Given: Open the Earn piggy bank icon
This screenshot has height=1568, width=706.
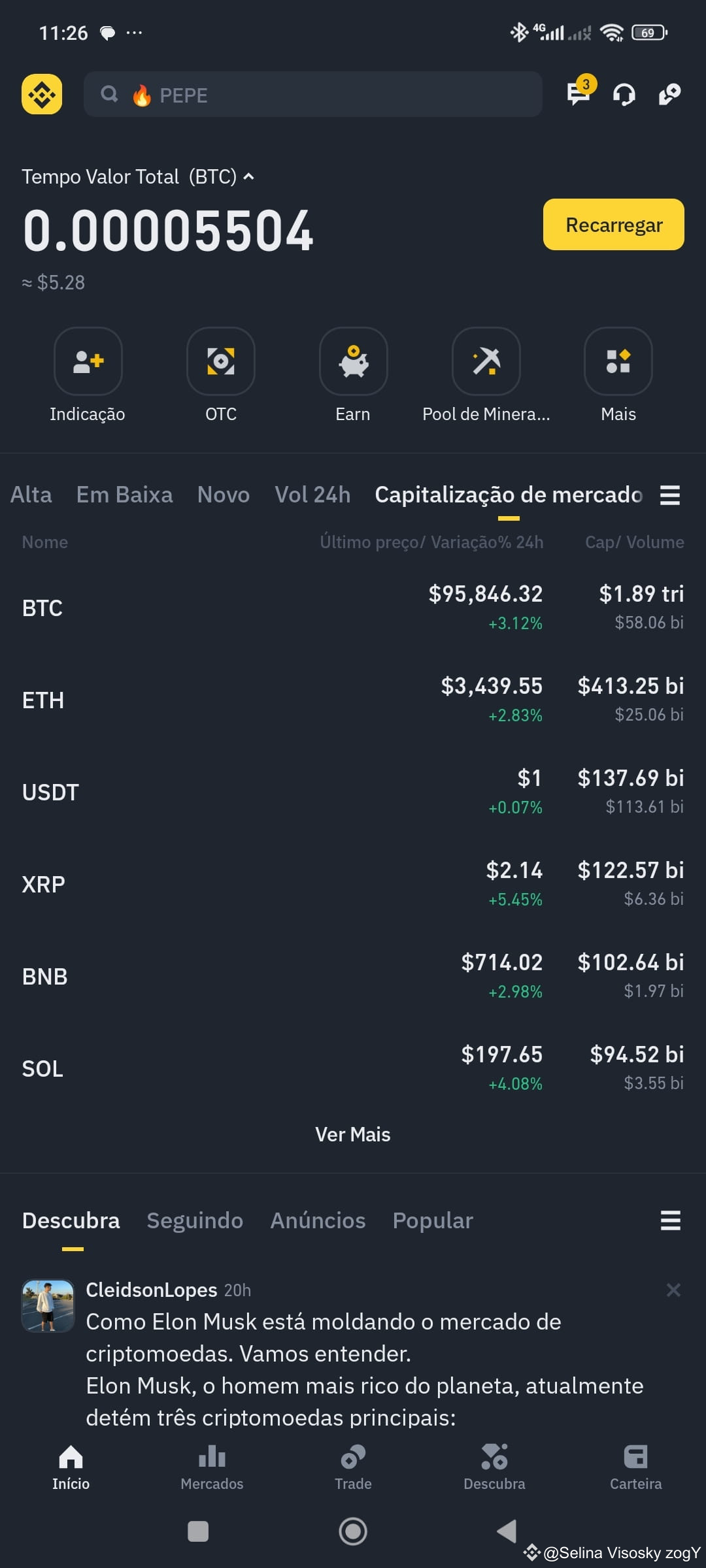Looking at the screenshot, I should 353,361.
